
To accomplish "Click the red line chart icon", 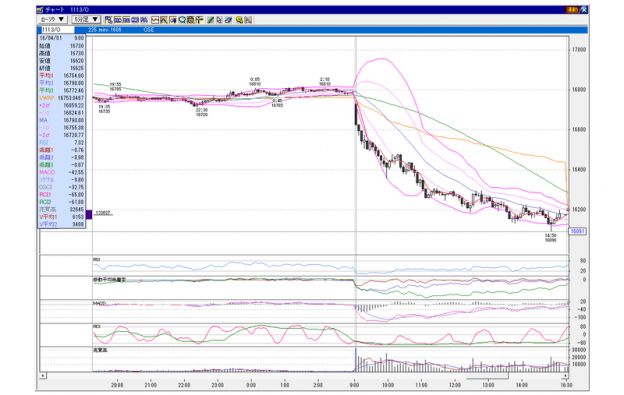I will pyautogui.click(x=155, y=20).
